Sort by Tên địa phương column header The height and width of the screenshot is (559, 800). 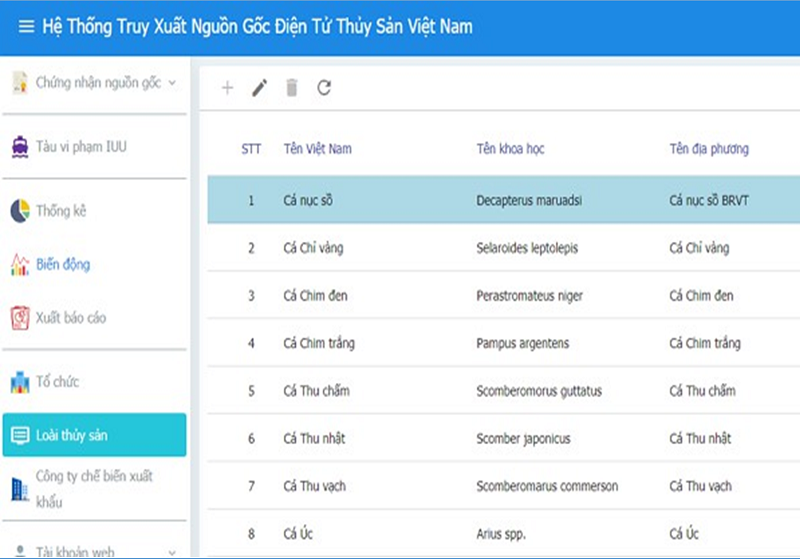709,149
